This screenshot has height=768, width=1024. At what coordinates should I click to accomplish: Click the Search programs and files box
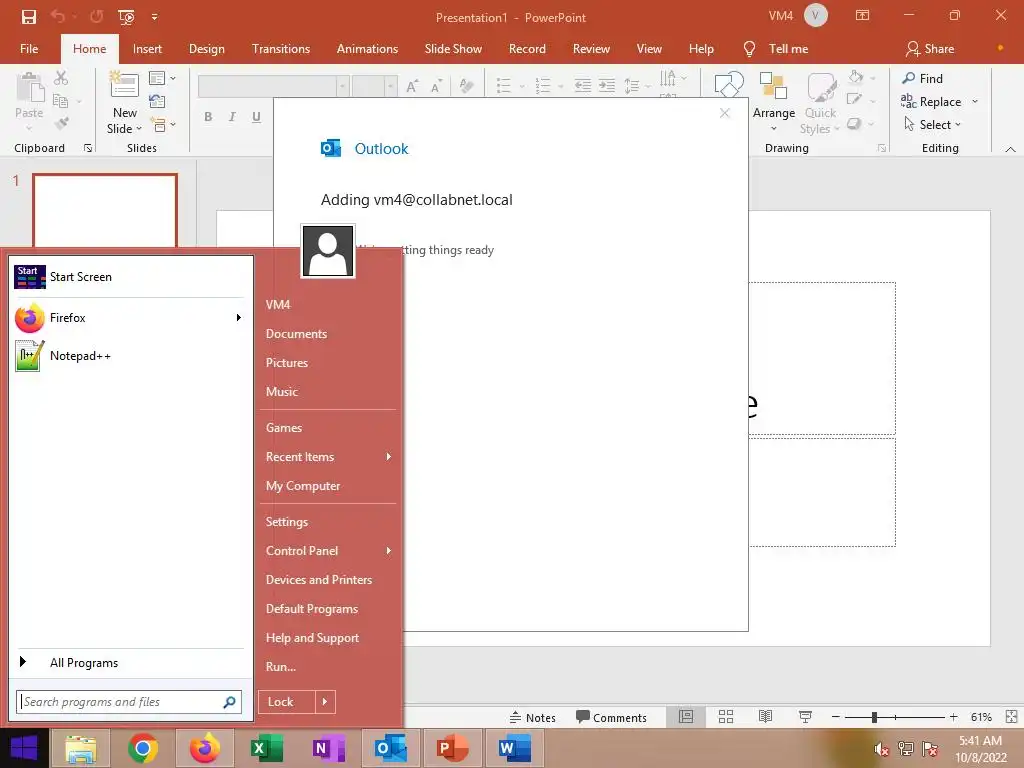pos(129,702)
